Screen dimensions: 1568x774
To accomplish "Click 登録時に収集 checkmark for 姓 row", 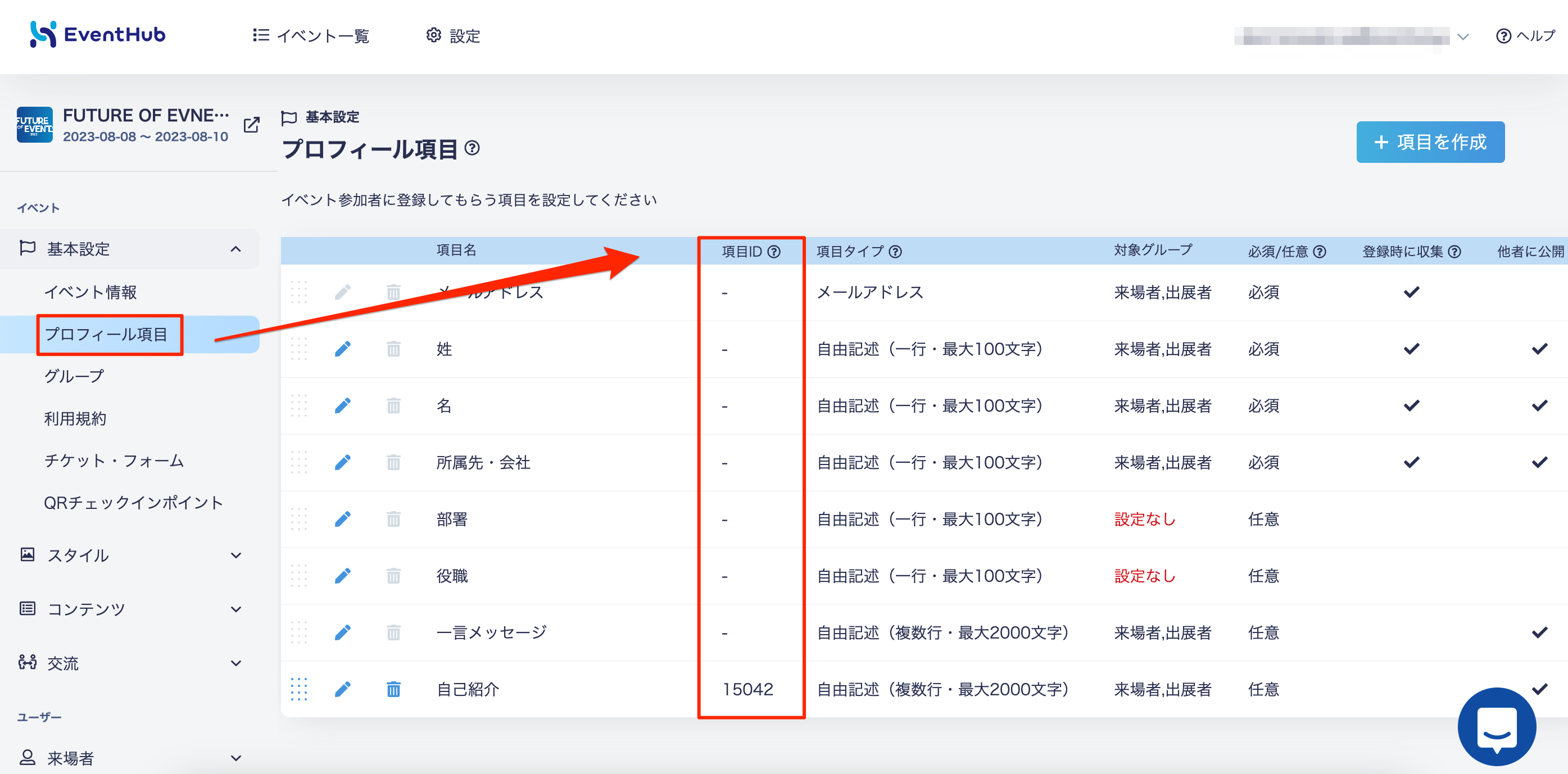I will 1412,349.
